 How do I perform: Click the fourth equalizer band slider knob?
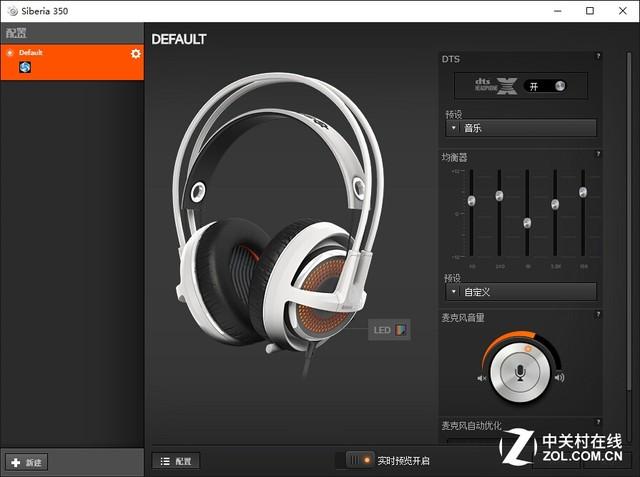pyautogui.click(x=555, y=204)
